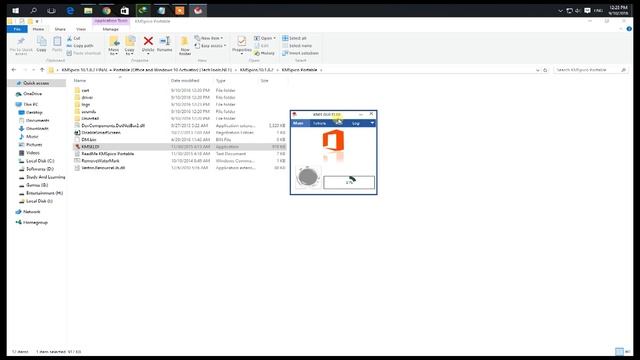Click Select all in ribbon
Image resolution: width=640 pixels, height=360 pixels.
[x=294, y=38]
